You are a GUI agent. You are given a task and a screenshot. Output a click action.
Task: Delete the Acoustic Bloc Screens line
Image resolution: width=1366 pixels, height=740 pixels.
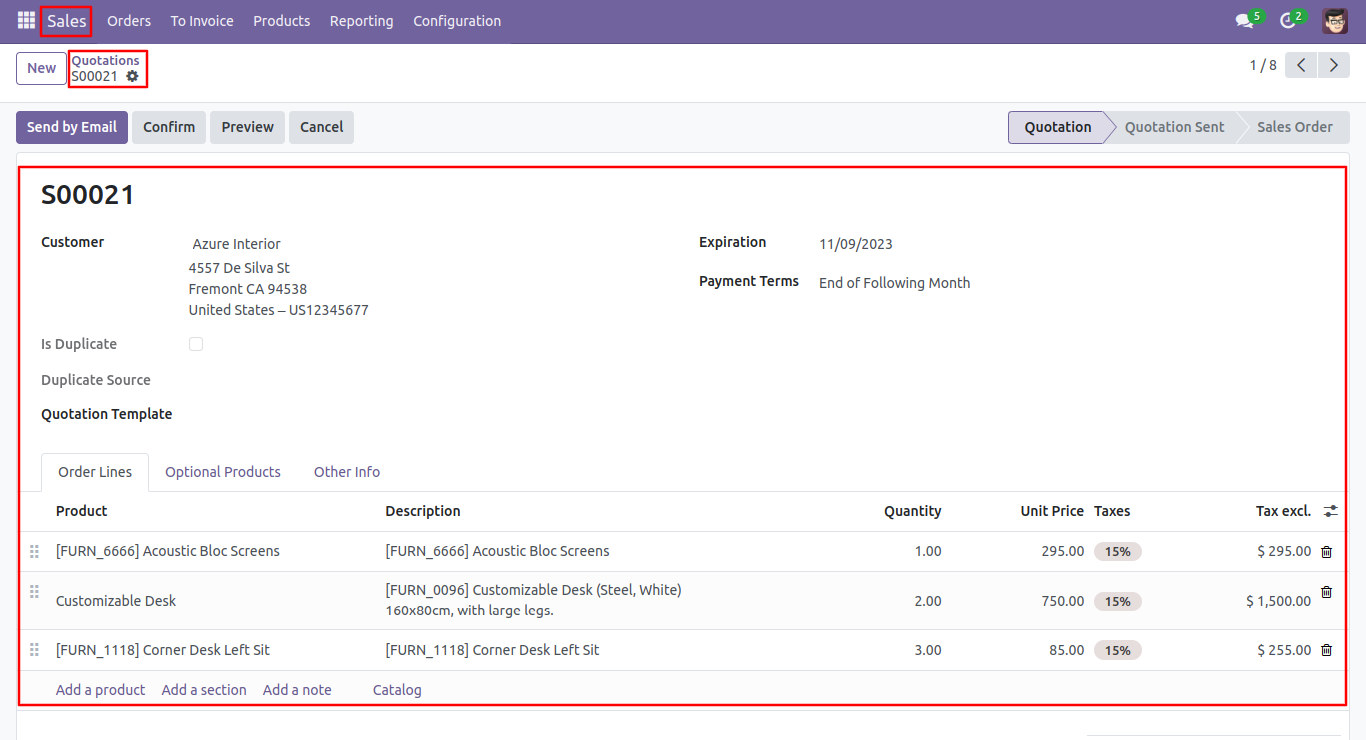(1327, 551)
